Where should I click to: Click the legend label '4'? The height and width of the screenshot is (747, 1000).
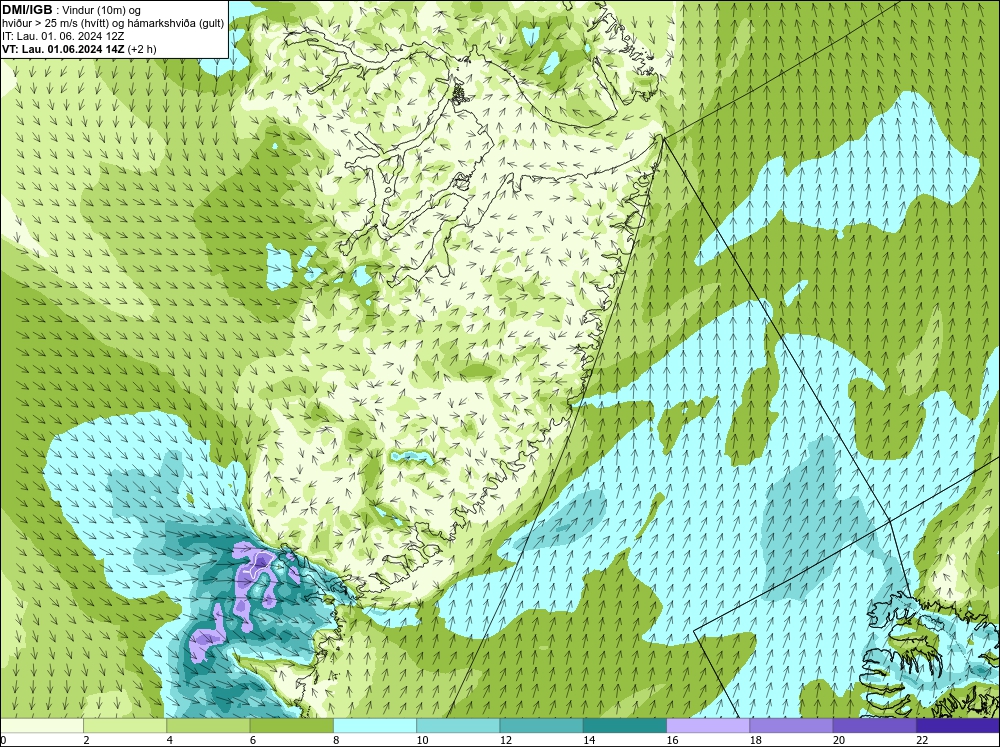(170, 740)
